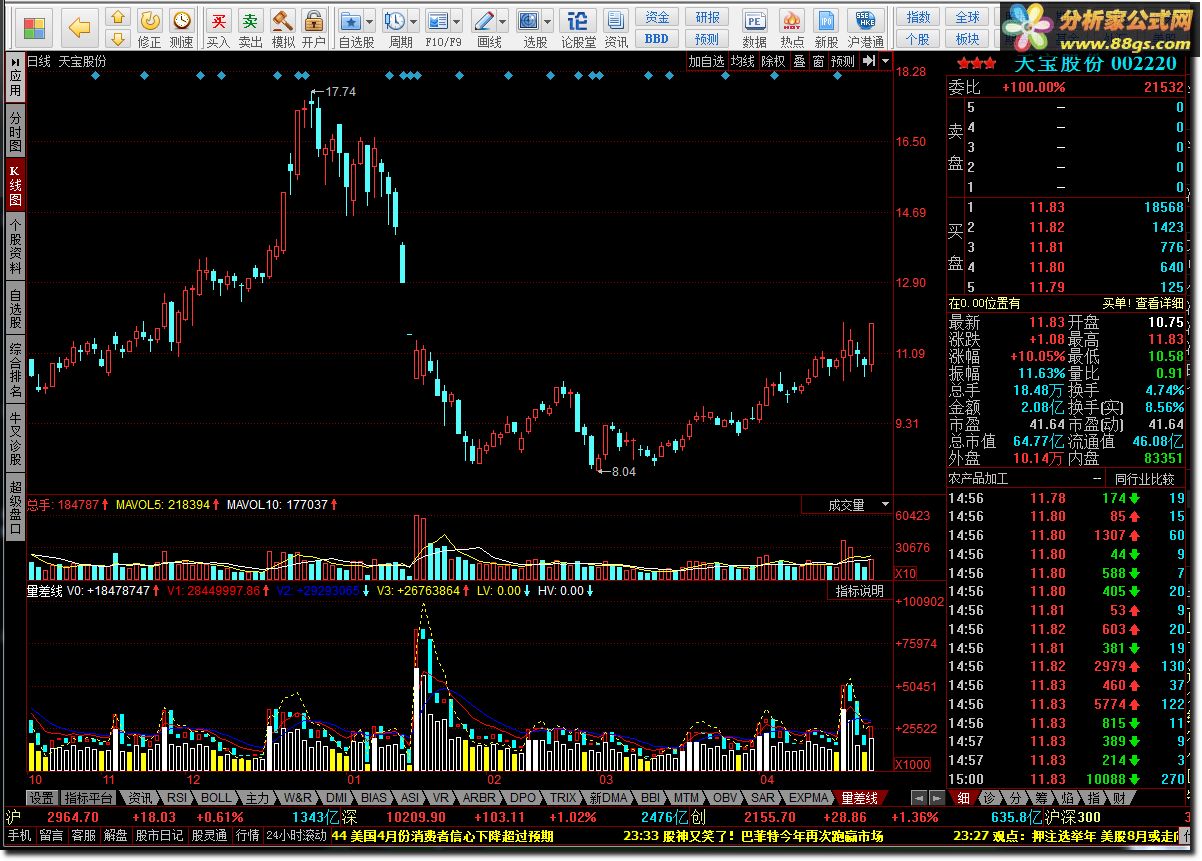Open the 查看详细 view details link
This screenshot has width=1202, height=861.
click(x=1159, y=303)
